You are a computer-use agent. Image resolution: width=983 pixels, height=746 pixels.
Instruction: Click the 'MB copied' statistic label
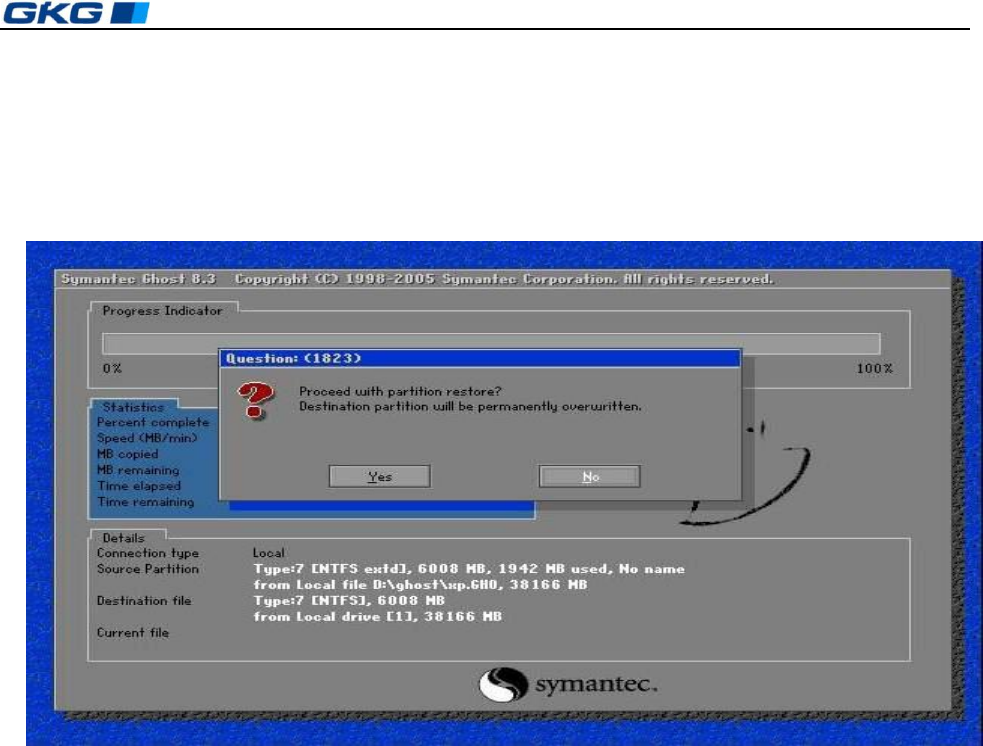point(127,454)
